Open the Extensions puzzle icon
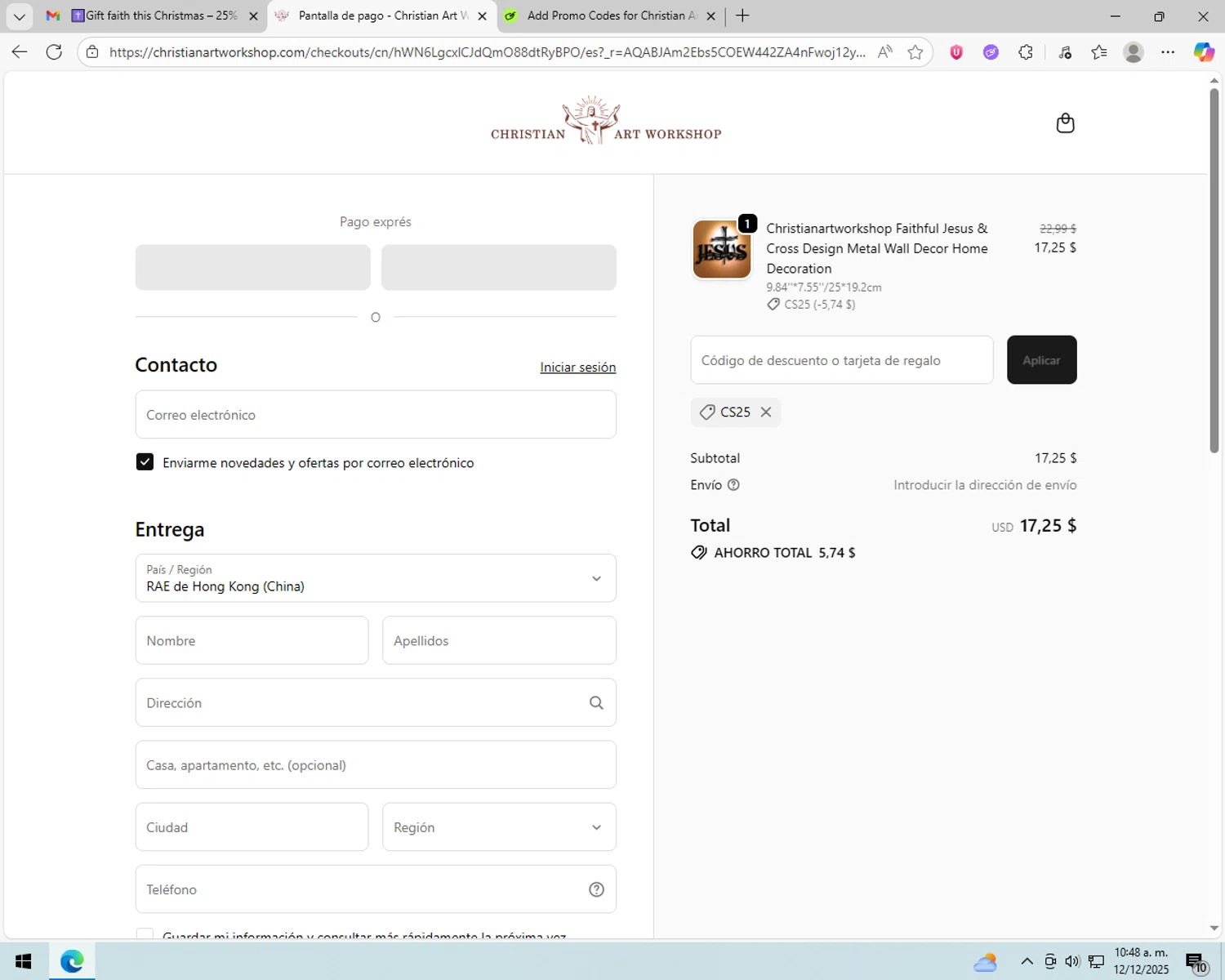Image resolution: width=1225 pixels, height=980 pixels. 1026,52
